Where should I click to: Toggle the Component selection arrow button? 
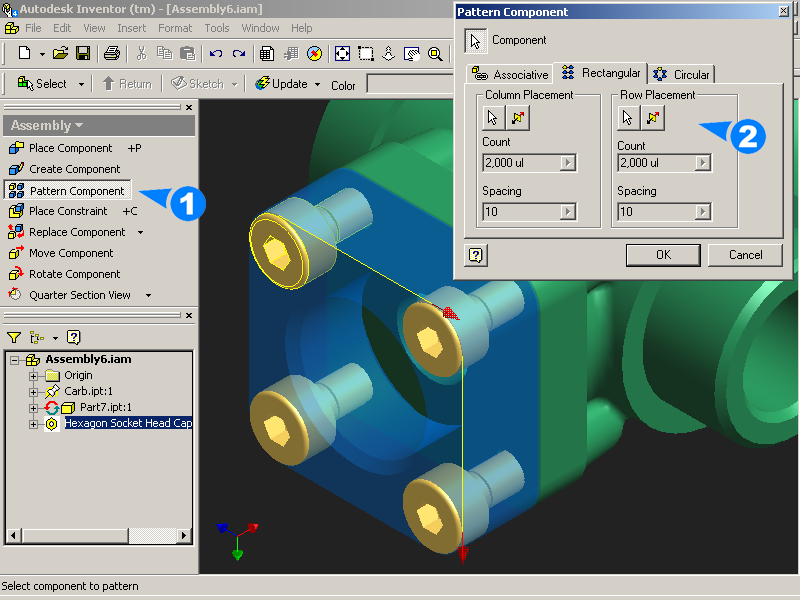pos(476,41)
